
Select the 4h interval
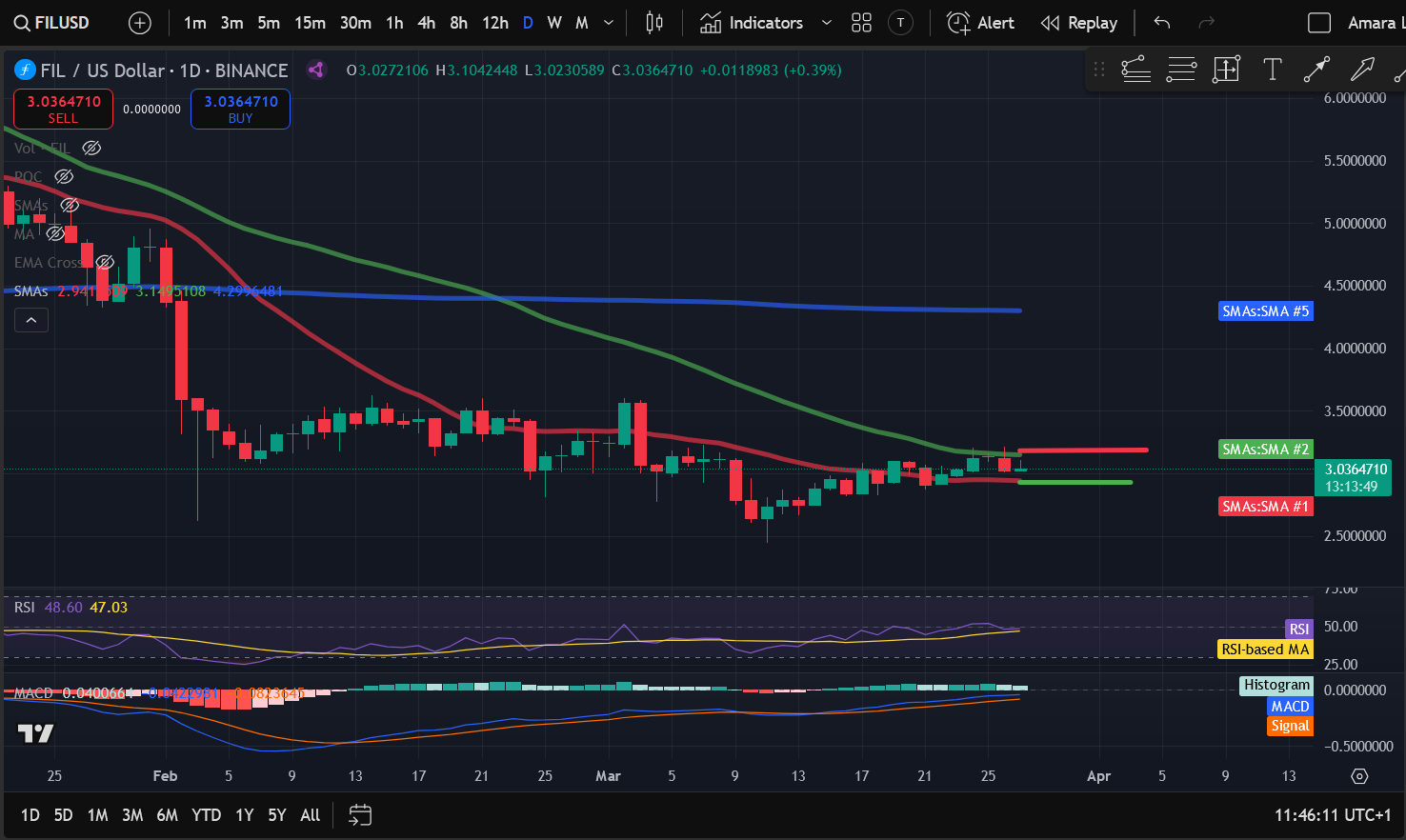pos(427,23)
